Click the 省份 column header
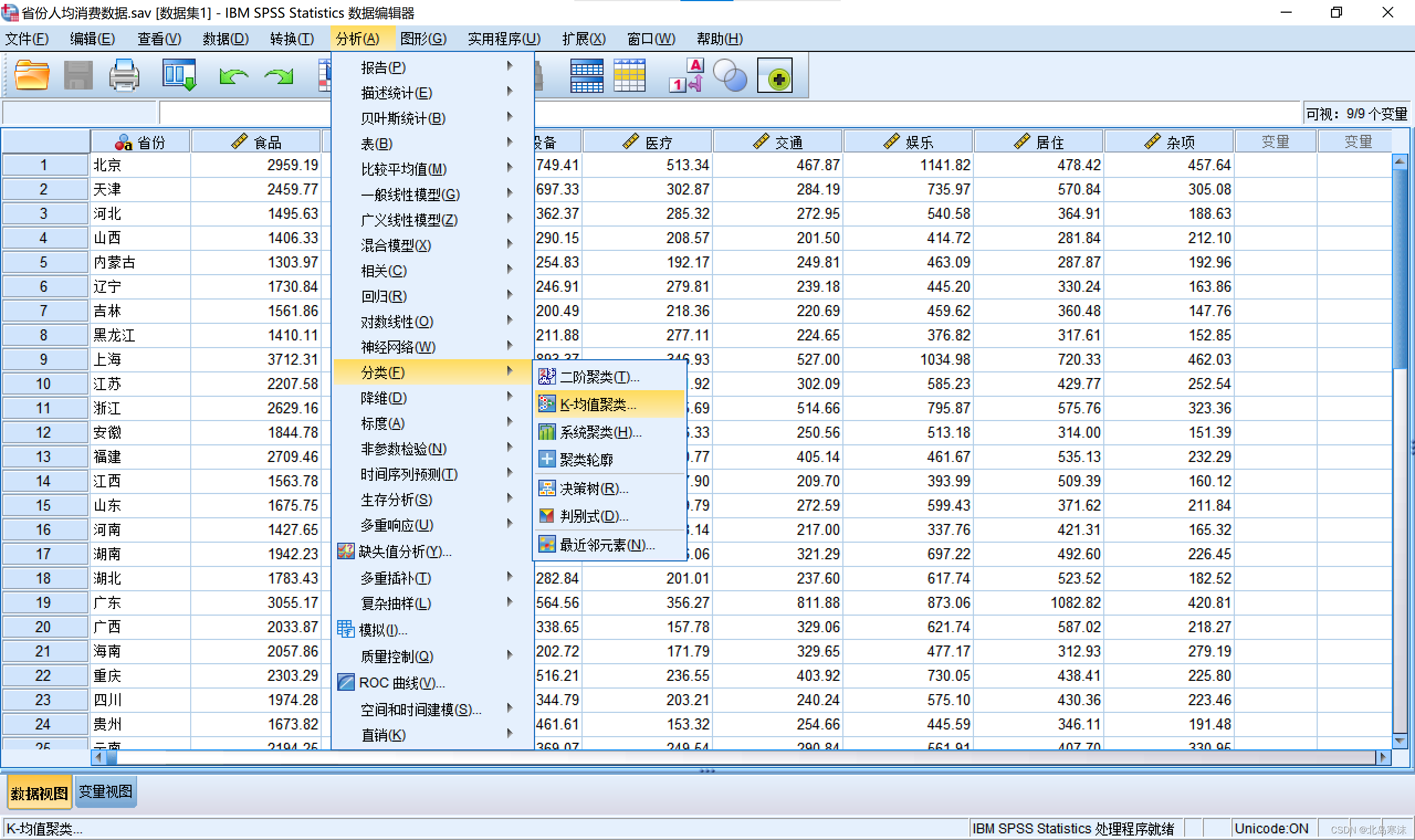1415x840 pixels. [x=140, y=141]
